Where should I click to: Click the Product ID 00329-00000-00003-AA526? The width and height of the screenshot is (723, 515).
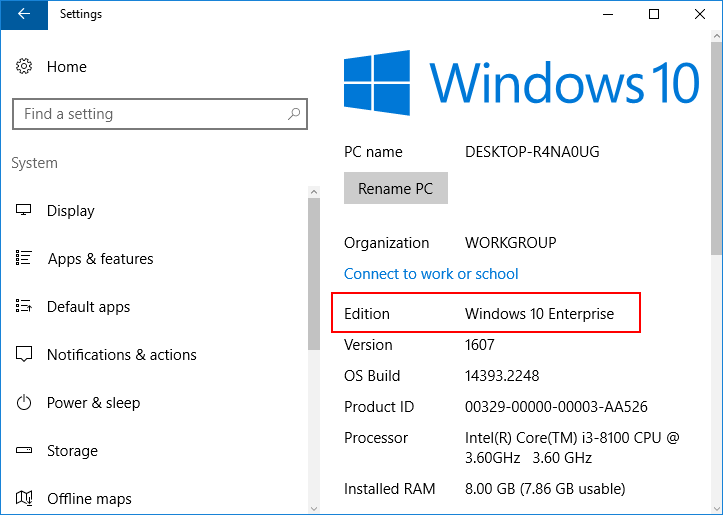click(x=556, y=407)
